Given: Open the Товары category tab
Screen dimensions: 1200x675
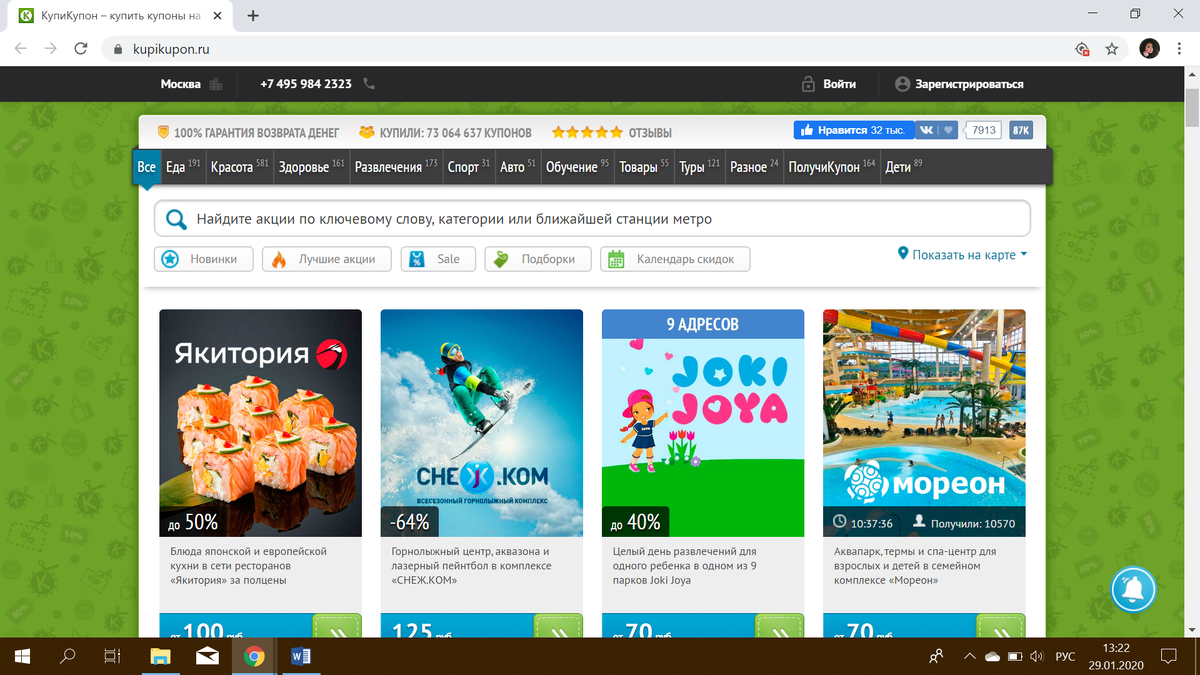Looking at the screenshot, I should tap(644, 167).
